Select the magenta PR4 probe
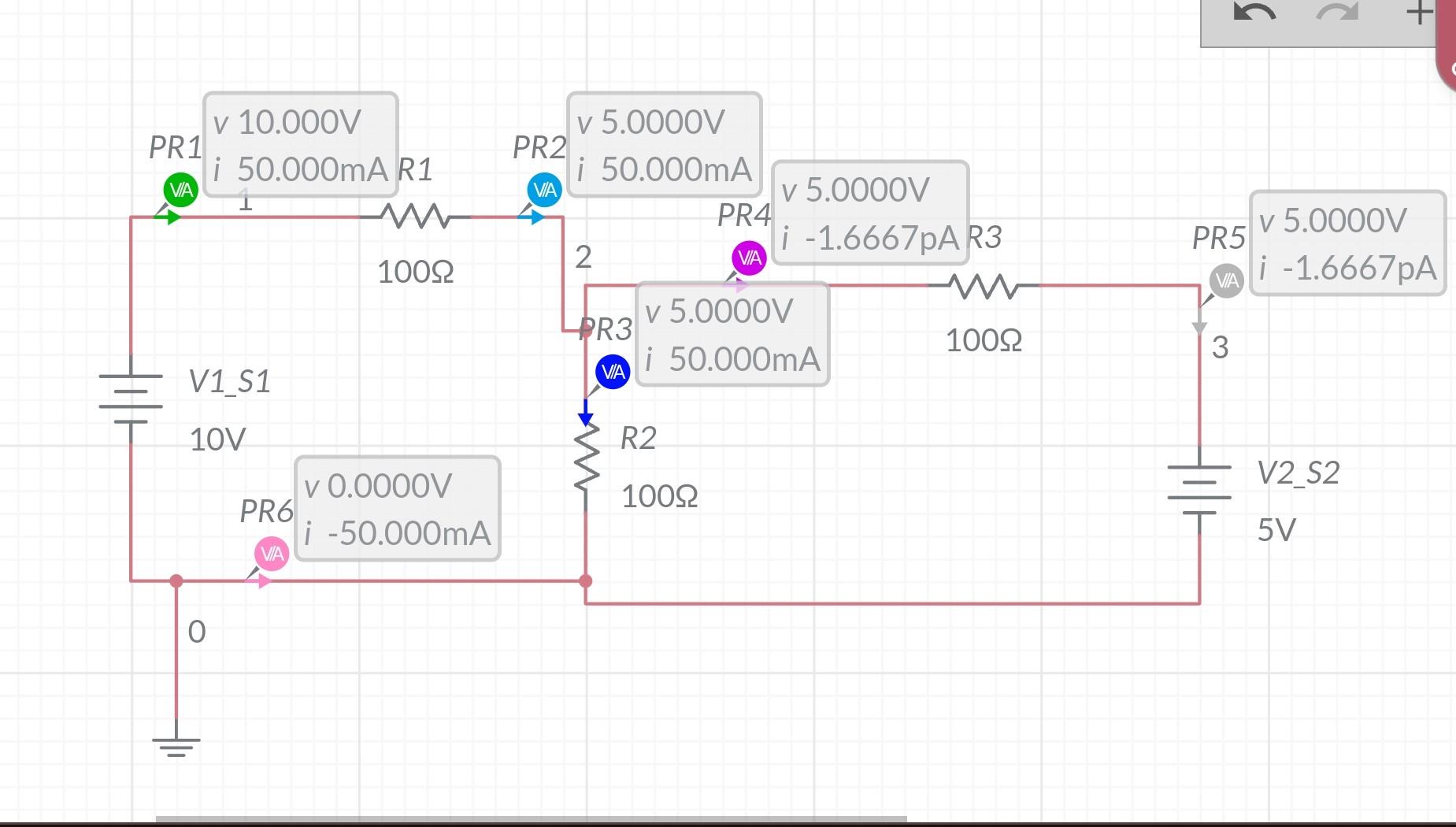Screen dimensions: 1456x827 (749, 257)
